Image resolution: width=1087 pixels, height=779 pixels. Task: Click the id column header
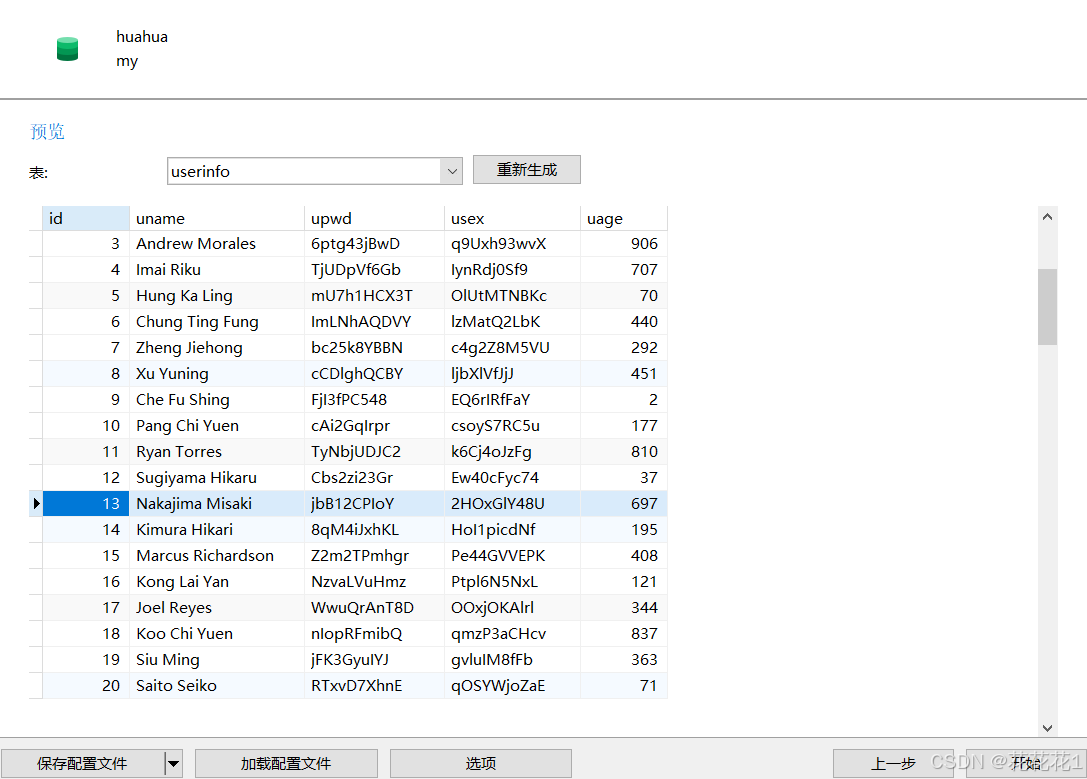click(86, 218)
